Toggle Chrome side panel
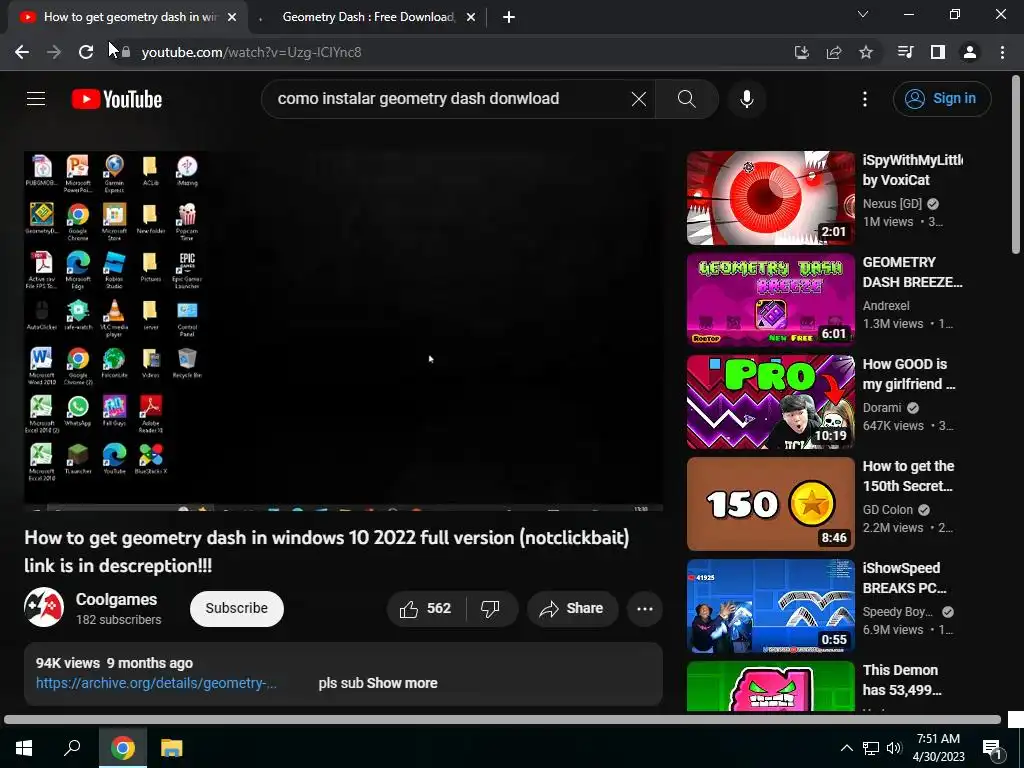The width and height of the screenshot is (1024, 768). click(938, 52)
